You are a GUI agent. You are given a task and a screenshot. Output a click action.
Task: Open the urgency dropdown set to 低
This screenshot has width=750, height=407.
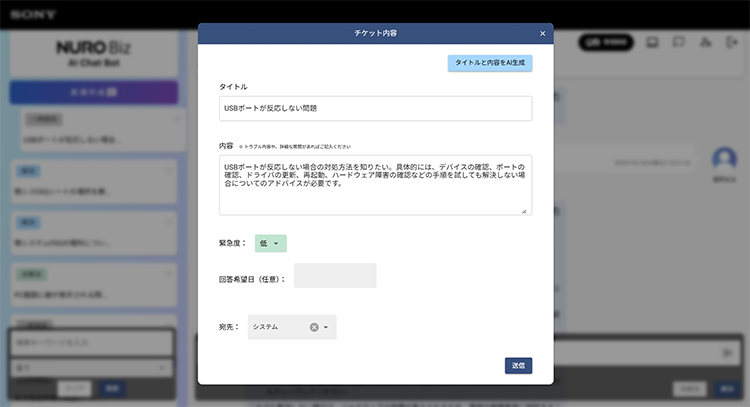(271, 243)
